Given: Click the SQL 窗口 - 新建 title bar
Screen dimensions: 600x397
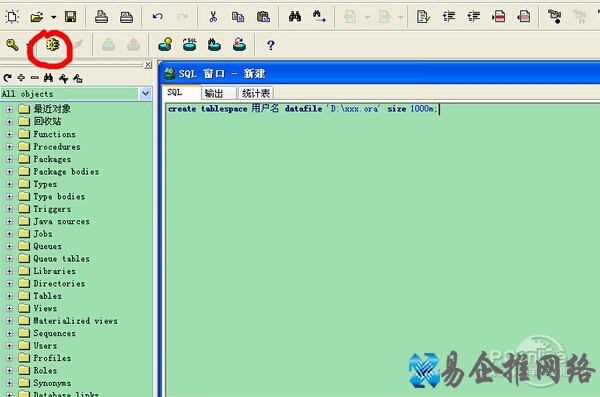Looking at the screenshot, I should pyautogui.click(x=379, y=73).
